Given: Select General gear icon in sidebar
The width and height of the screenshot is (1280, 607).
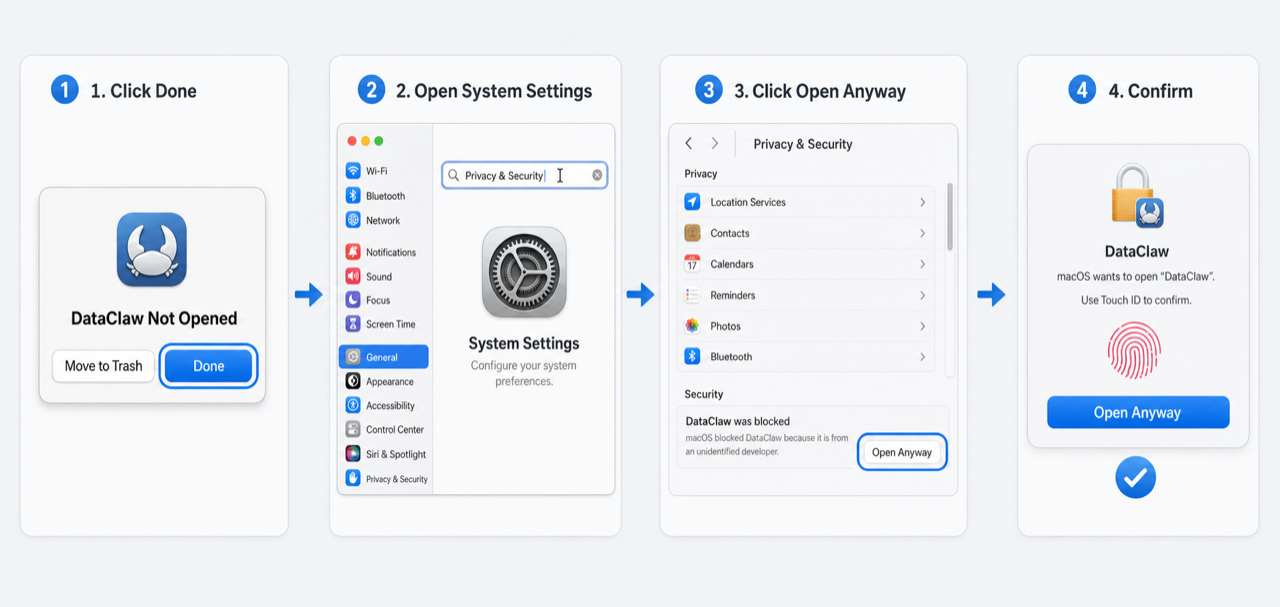Looking at the screenshot, I should coord(353,357).
